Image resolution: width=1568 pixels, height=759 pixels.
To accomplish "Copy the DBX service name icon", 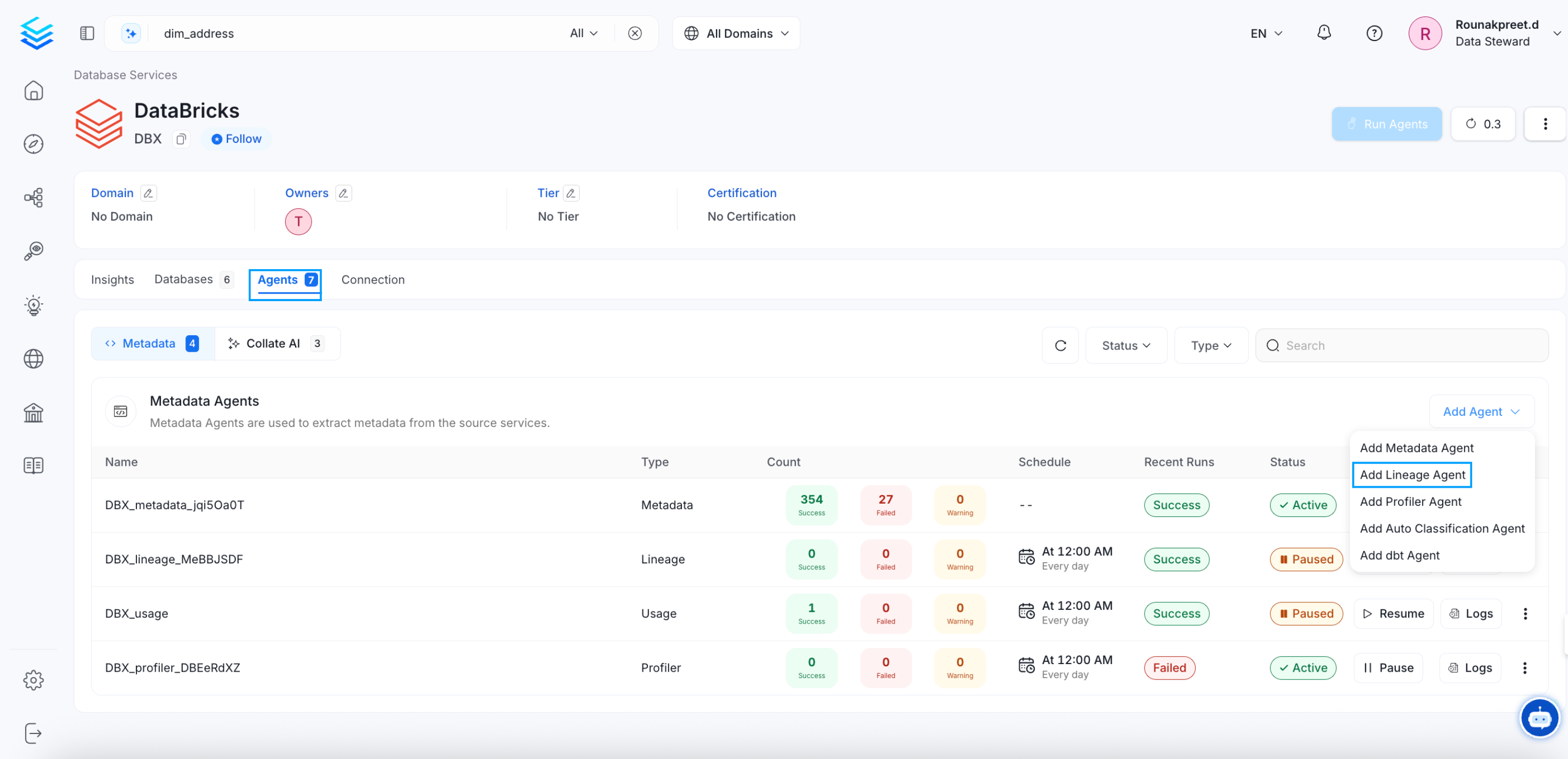I will (181, 139).
